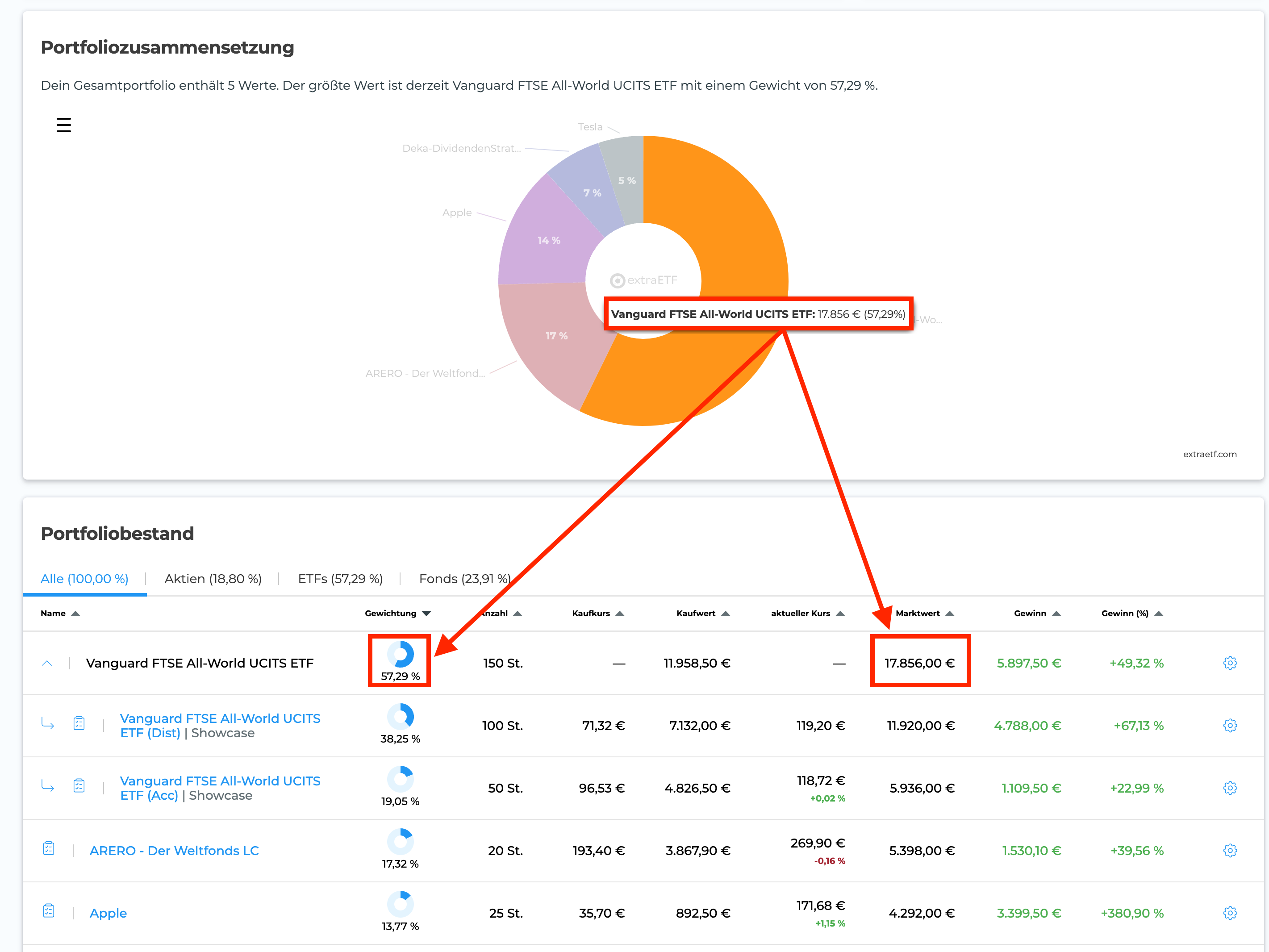The image size is (1269, 952).
Task: Click the Portfoliozusammensetzung heading
Action: [x=167, y=47]
